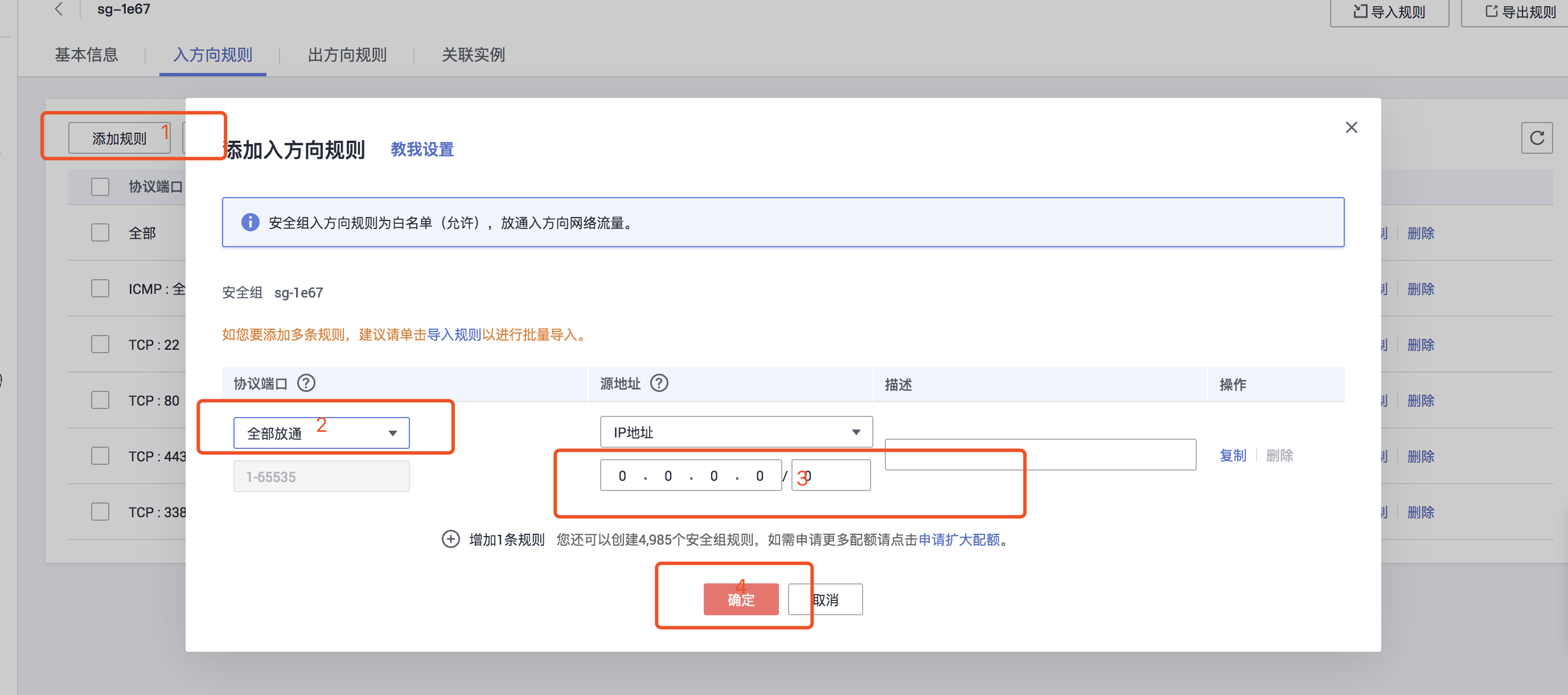Click greyed 删除 in the dialog rule row
The height and width of the screenshot is (695, 1568).
1279,455
